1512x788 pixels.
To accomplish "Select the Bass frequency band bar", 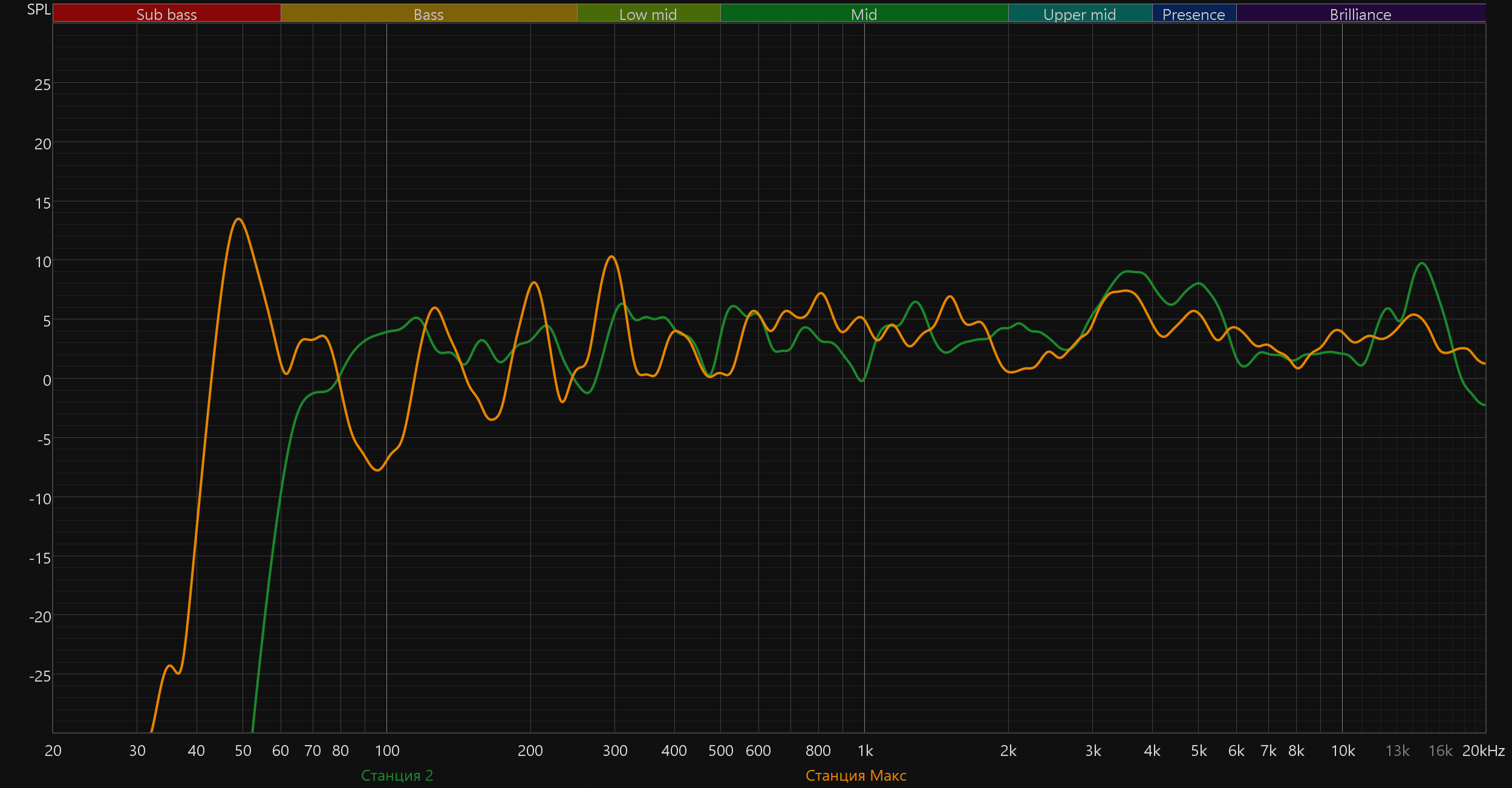I will pos(428,14).
